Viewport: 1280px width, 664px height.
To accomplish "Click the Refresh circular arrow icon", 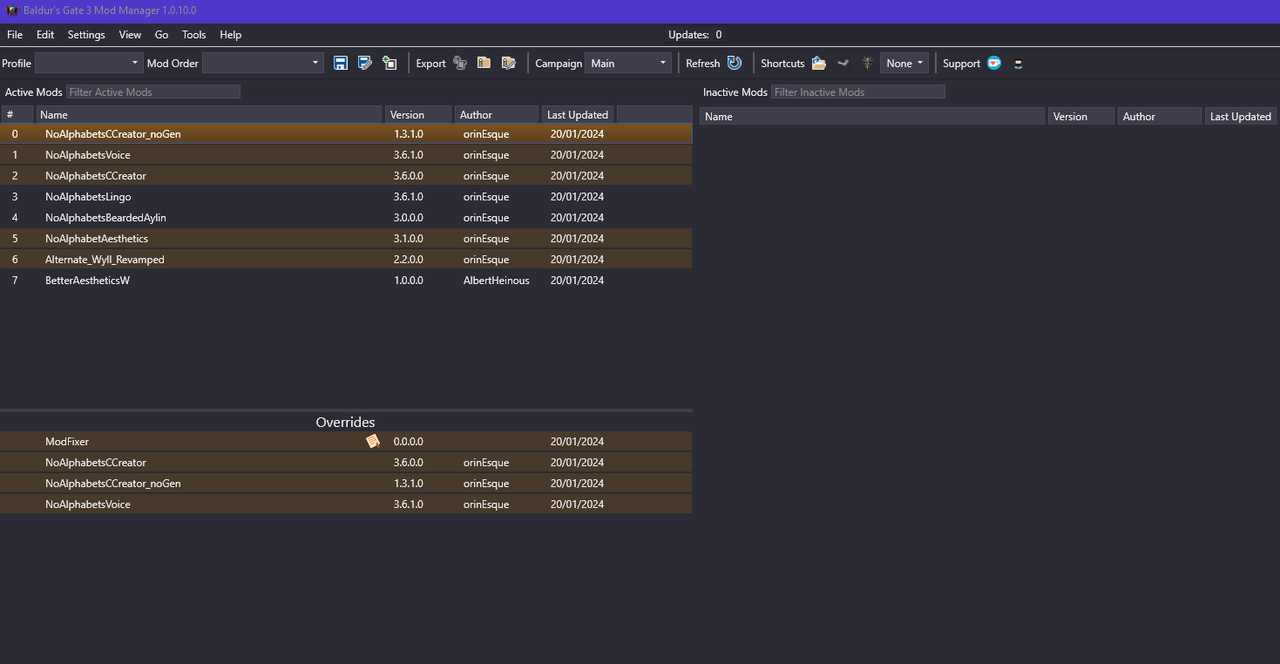I will pyautogui.click(x=735, y=63).
